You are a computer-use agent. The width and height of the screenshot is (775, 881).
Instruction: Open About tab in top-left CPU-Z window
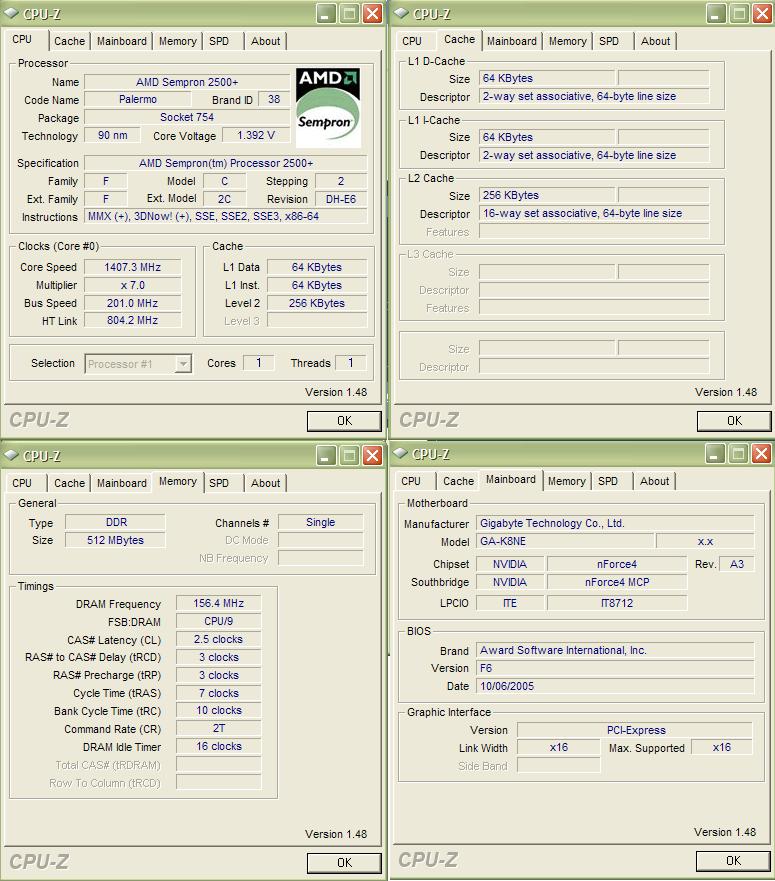tap(265, 41)
